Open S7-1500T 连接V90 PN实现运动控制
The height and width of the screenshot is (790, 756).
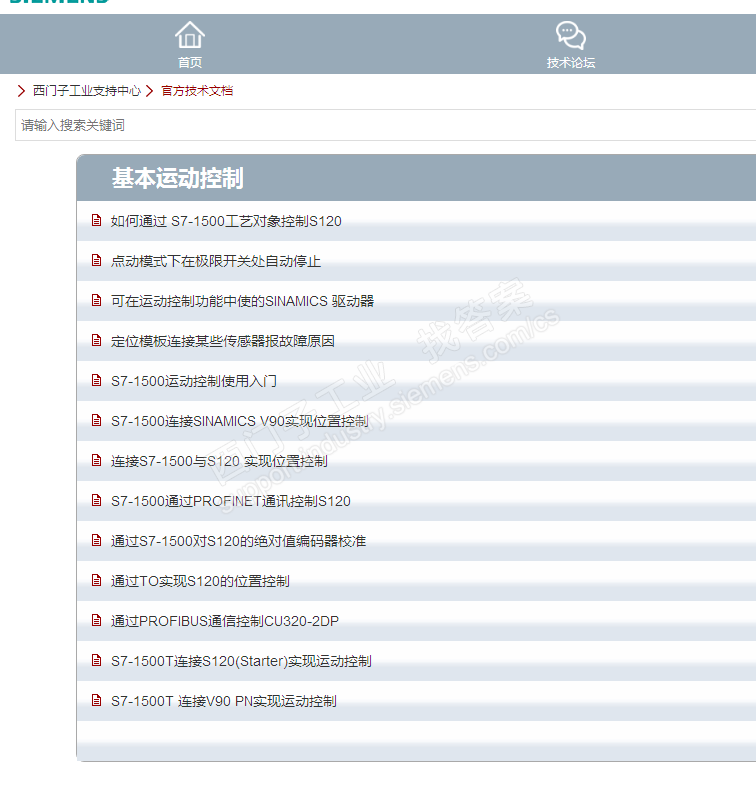point(224,701)
